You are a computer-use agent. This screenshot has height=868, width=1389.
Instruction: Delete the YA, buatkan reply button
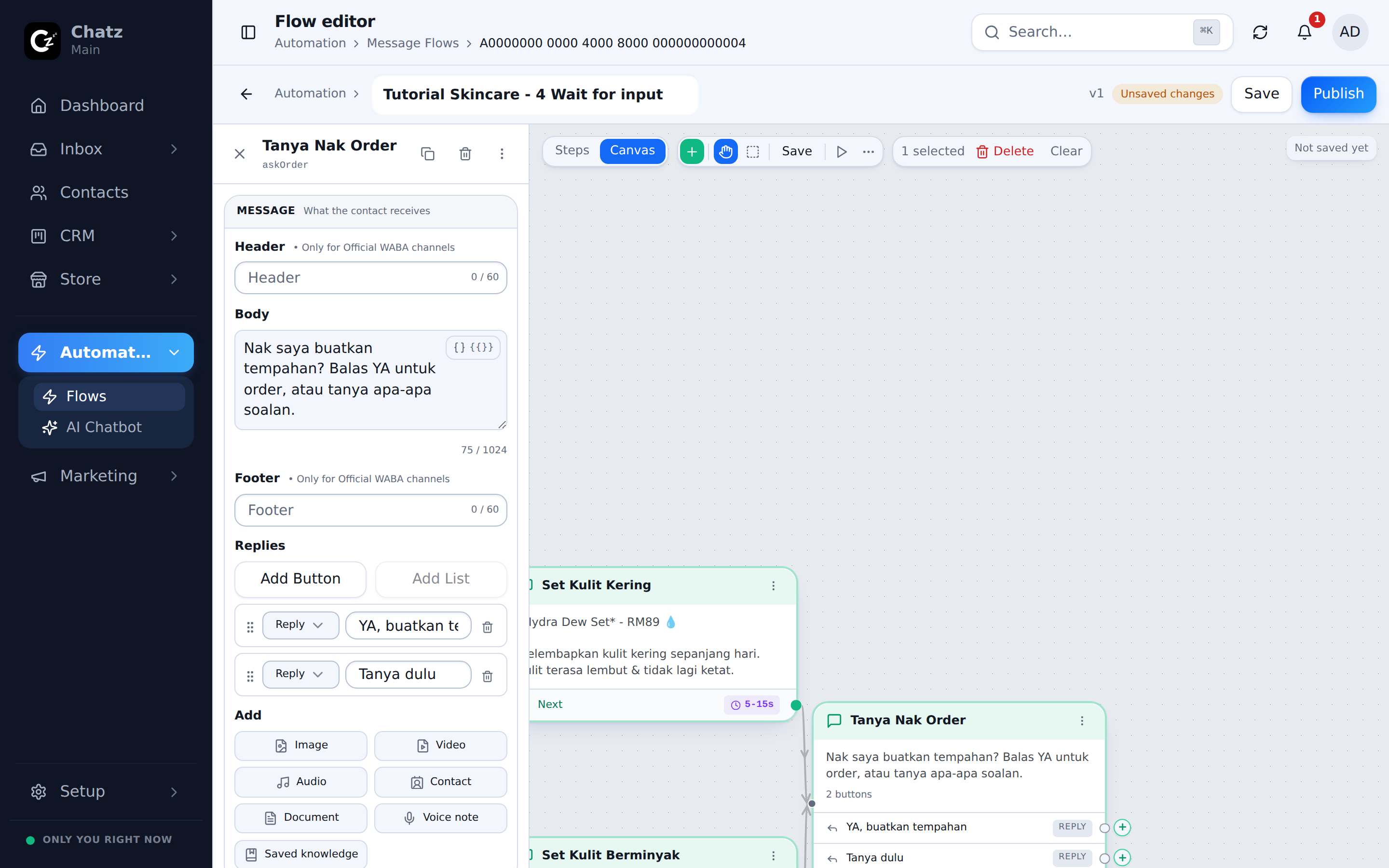point(487,627)
